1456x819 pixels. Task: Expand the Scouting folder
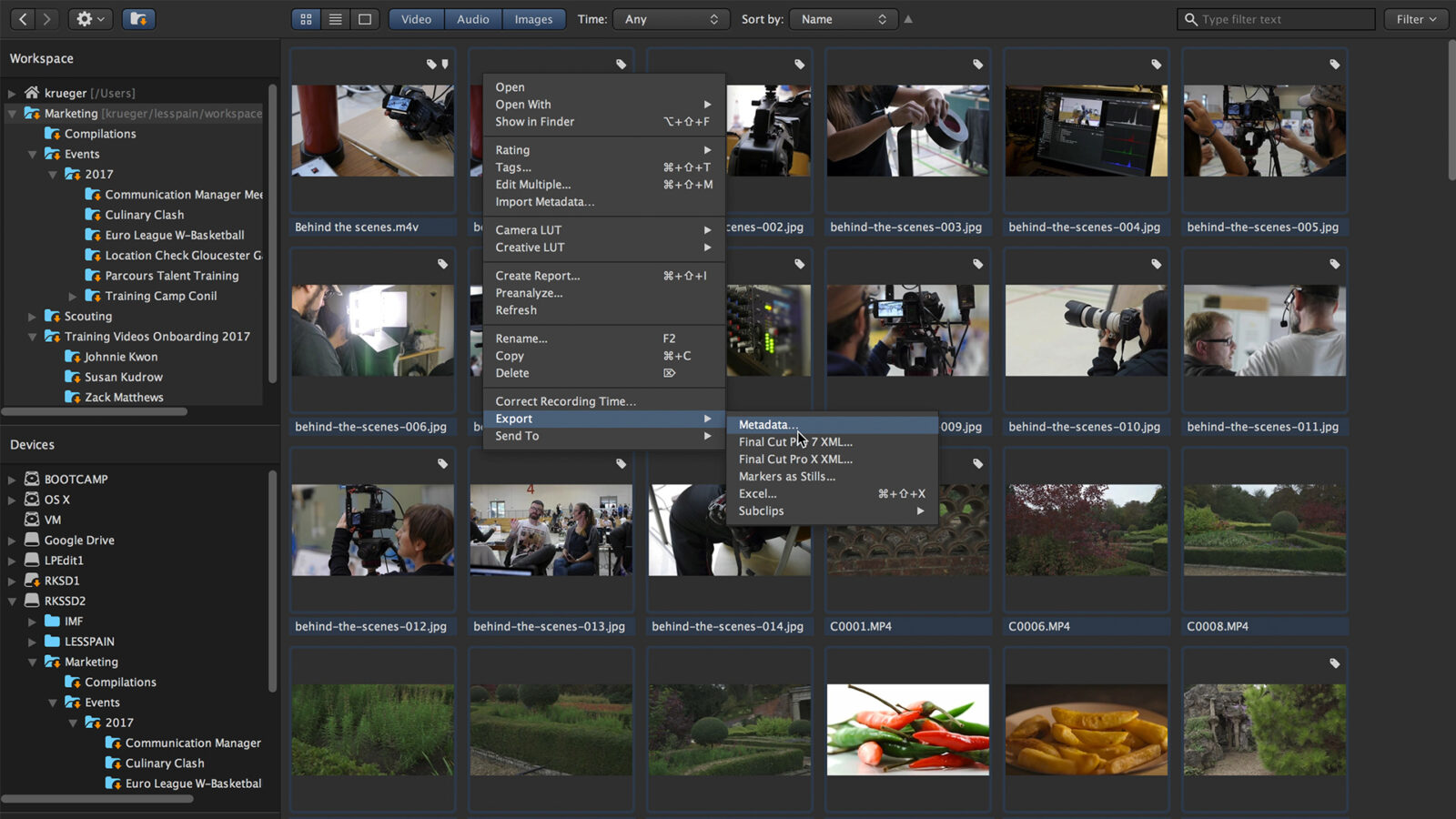coord(32,316)
